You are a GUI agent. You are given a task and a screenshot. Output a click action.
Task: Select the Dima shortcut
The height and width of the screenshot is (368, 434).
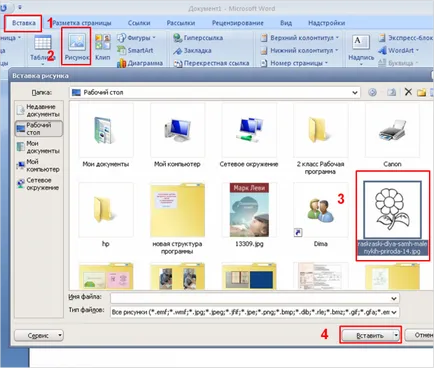pyautogui.click(x=320, y=215)
